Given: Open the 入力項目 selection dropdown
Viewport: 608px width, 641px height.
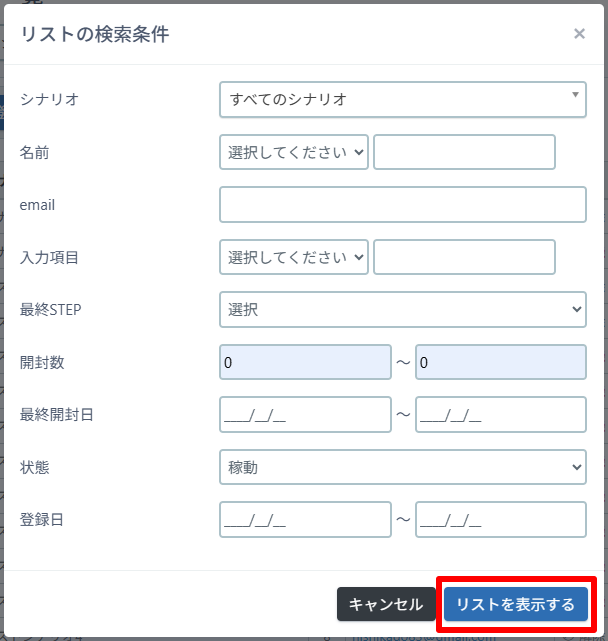Looking at the screenshot, I should (x=294, y=257).
